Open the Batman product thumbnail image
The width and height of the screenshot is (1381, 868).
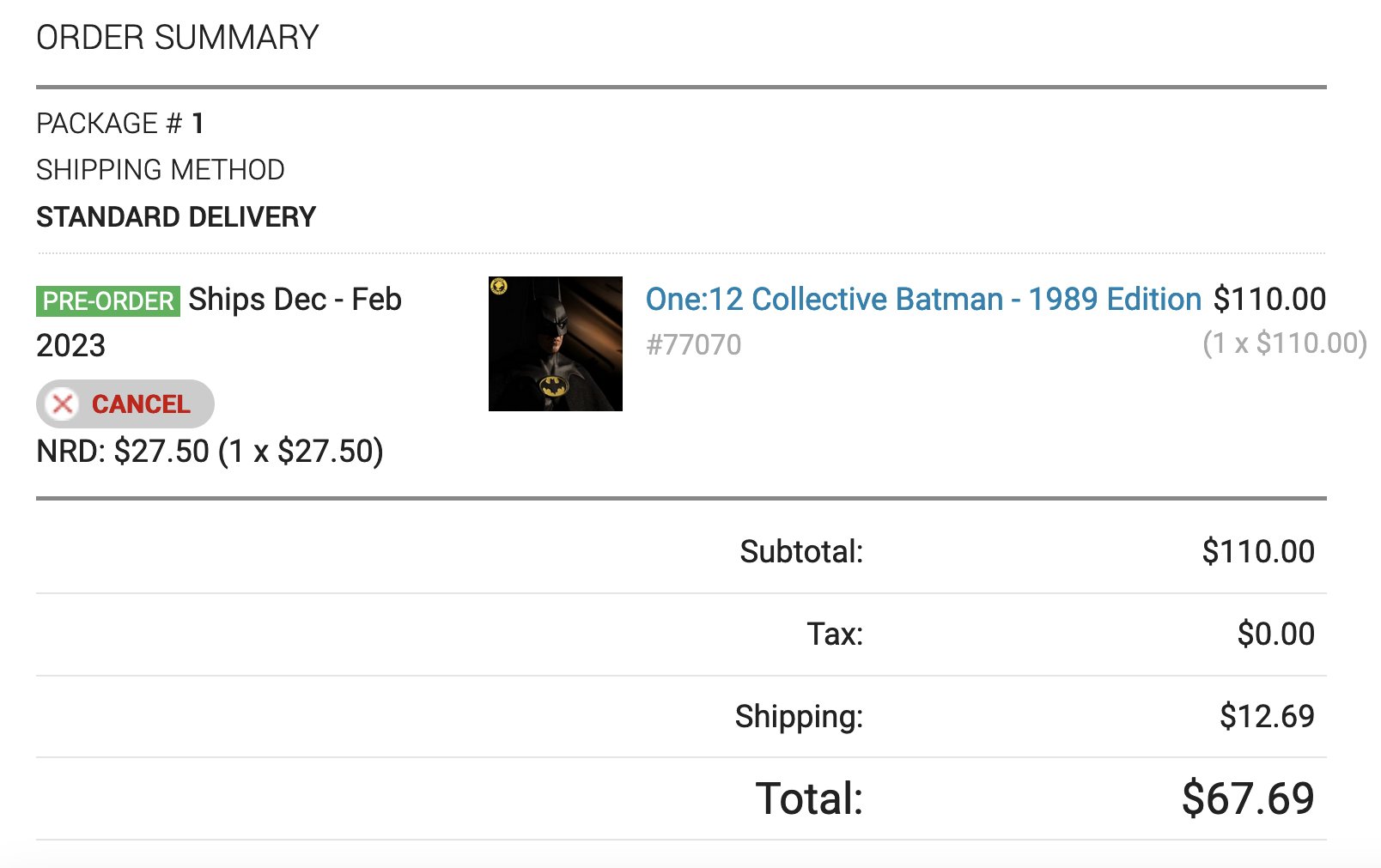[556, 343]
